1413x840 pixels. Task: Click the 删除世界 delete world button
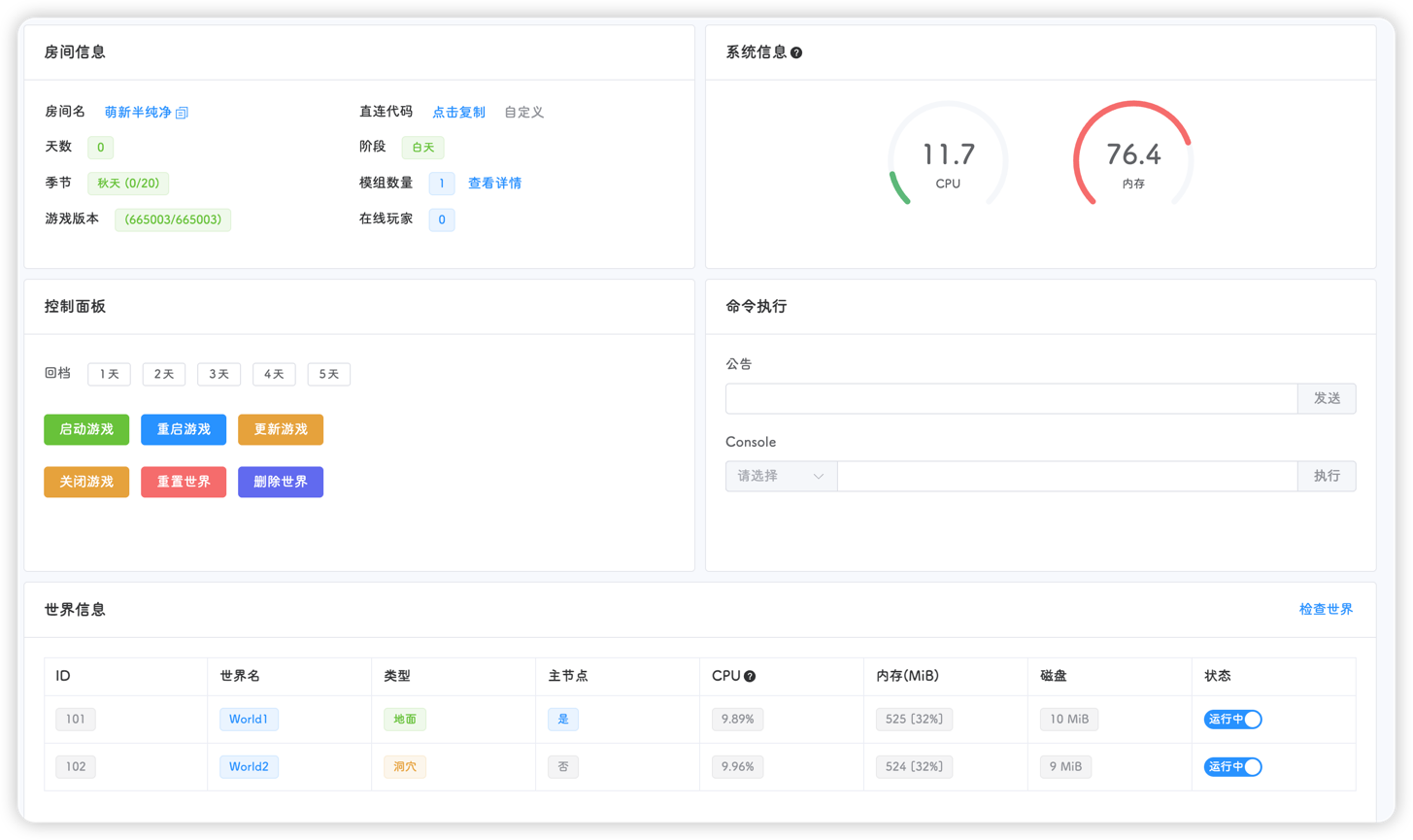coord(281,482)
